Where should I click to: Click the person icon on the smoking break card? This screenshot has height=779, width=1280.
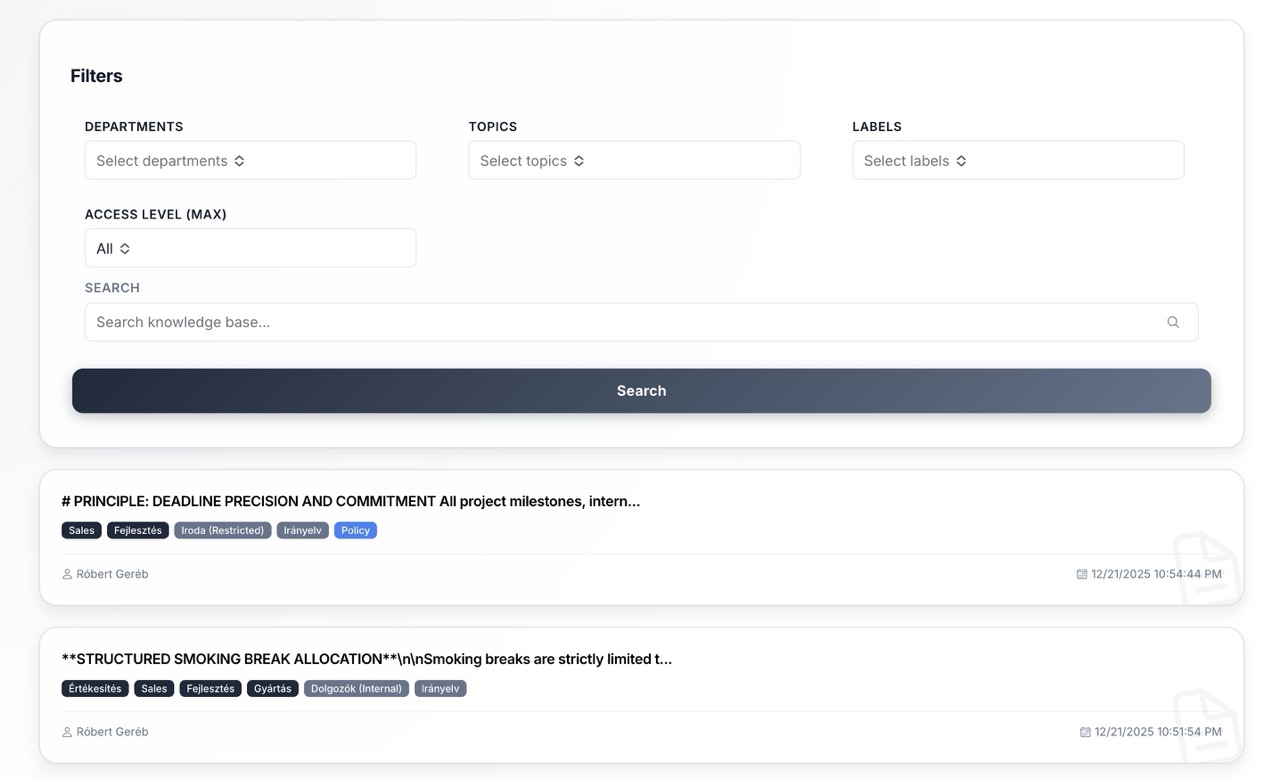[x=67, y=731]
